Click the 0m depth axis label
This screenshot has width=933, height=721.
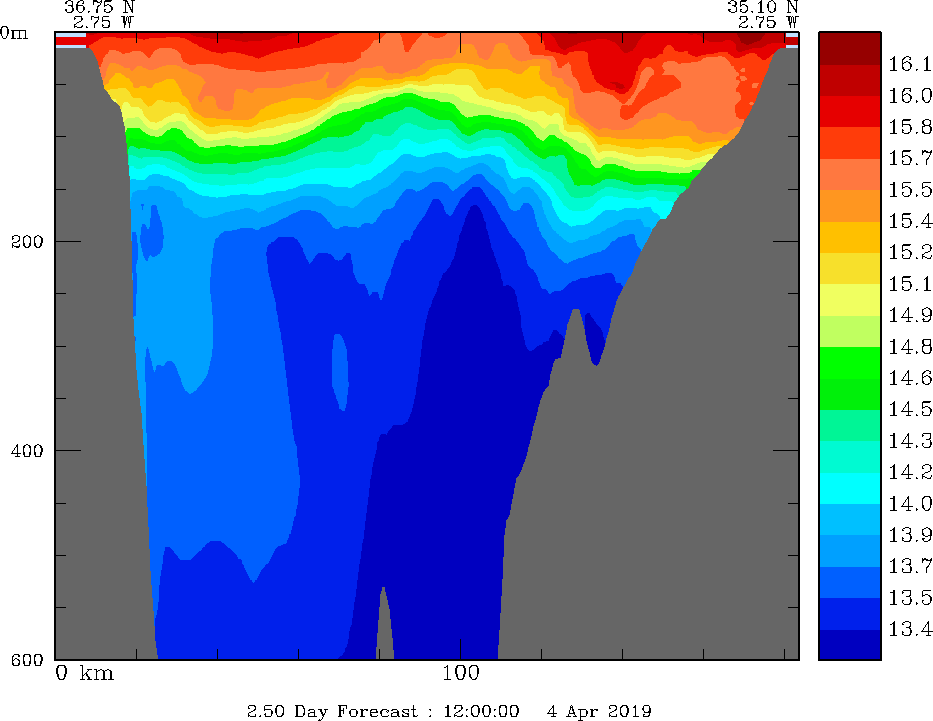point(14,33)
